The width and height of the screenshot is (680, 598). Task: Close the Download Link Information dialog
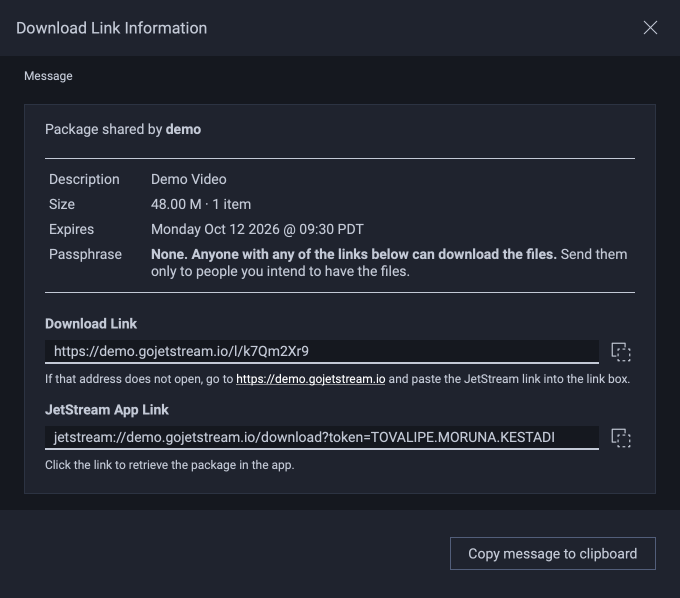[x=650, y=28]
